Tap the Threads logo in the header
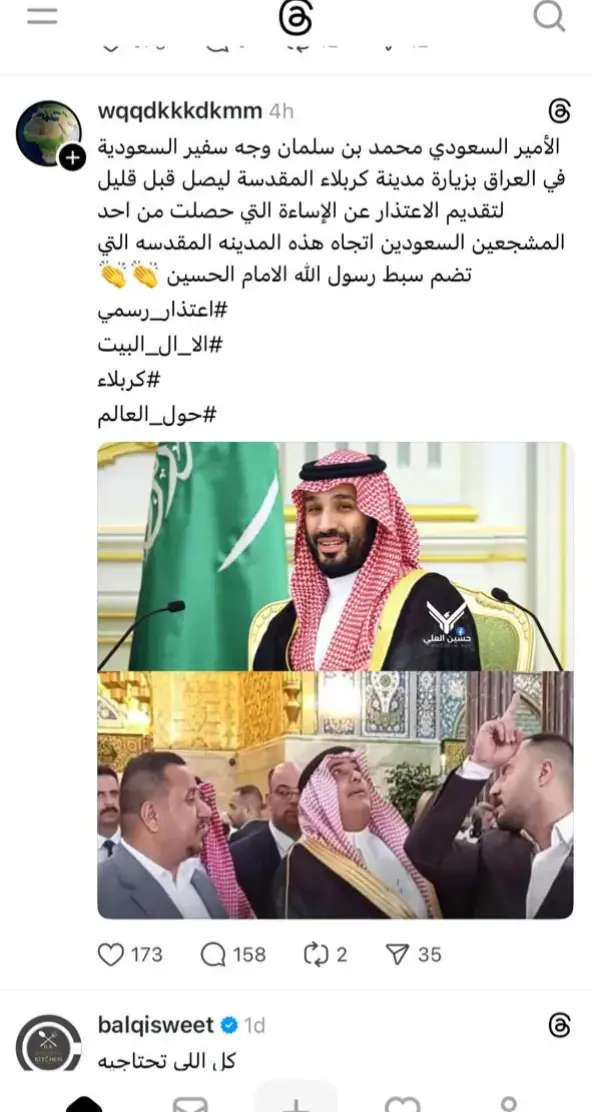592x1112 pixels. click(x=296, y=17)
